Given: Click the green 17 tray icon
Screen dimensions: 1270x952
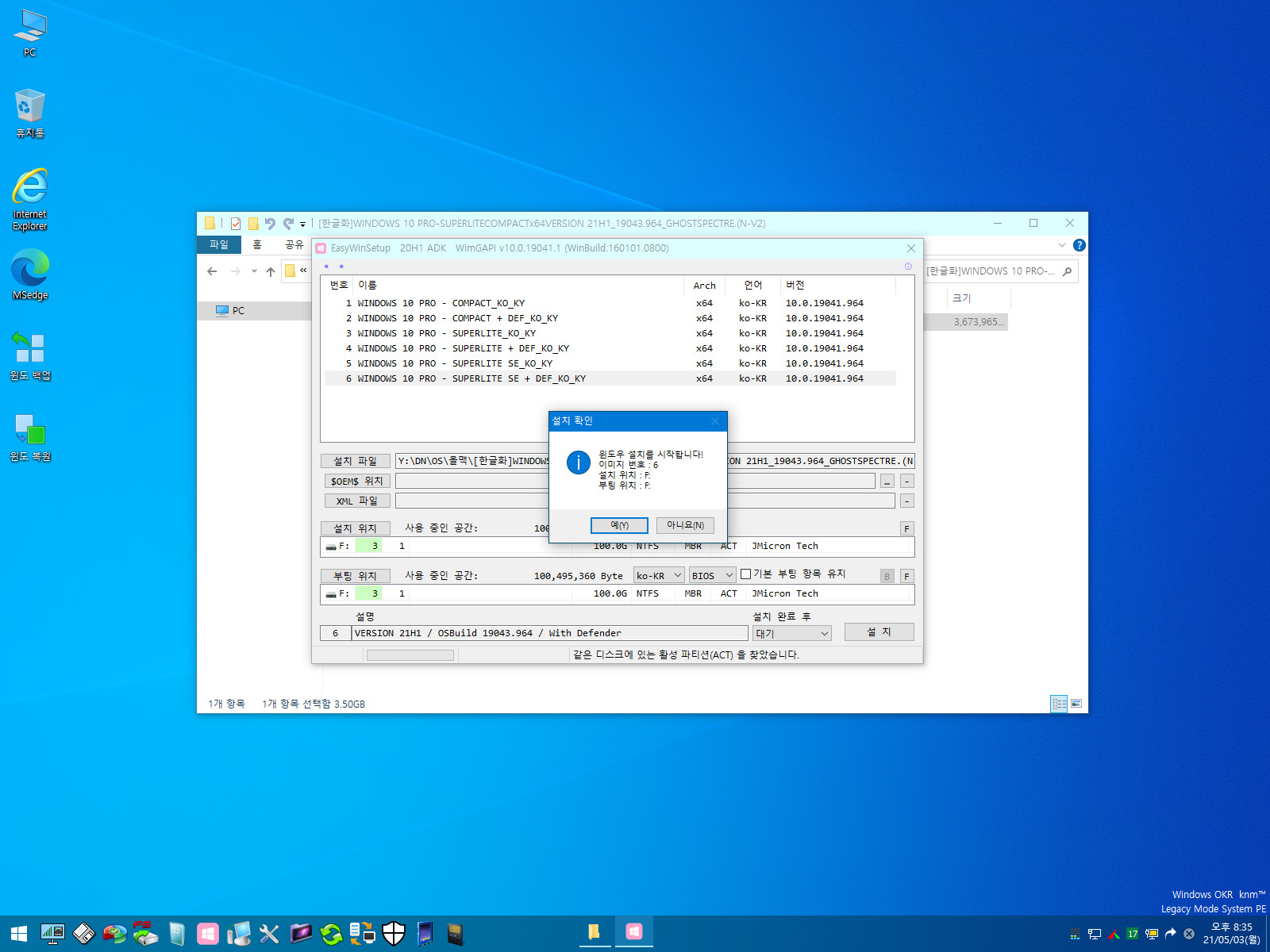Looking at the screenshot, I should pyautogui.click(x=1133, y=934).
